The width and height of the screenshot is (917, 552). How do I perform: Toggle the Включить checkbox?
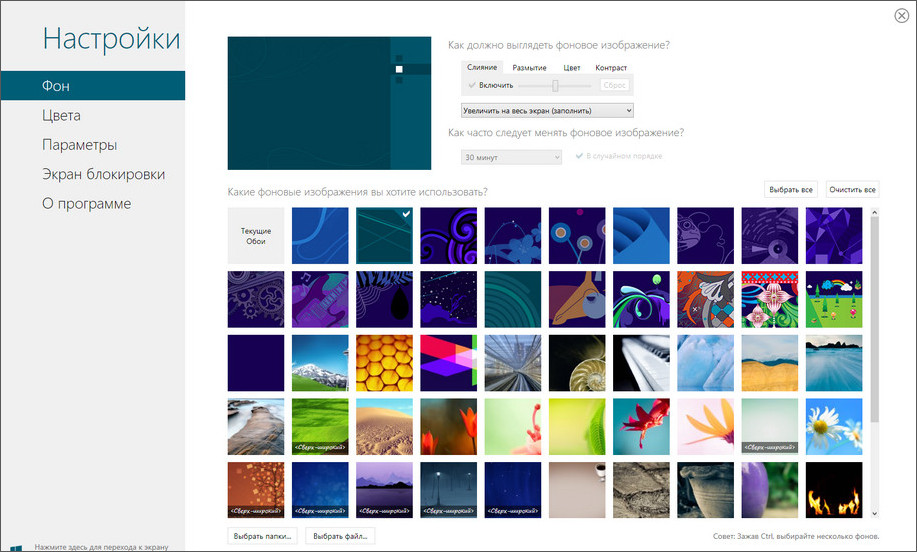tap(491, 85)
